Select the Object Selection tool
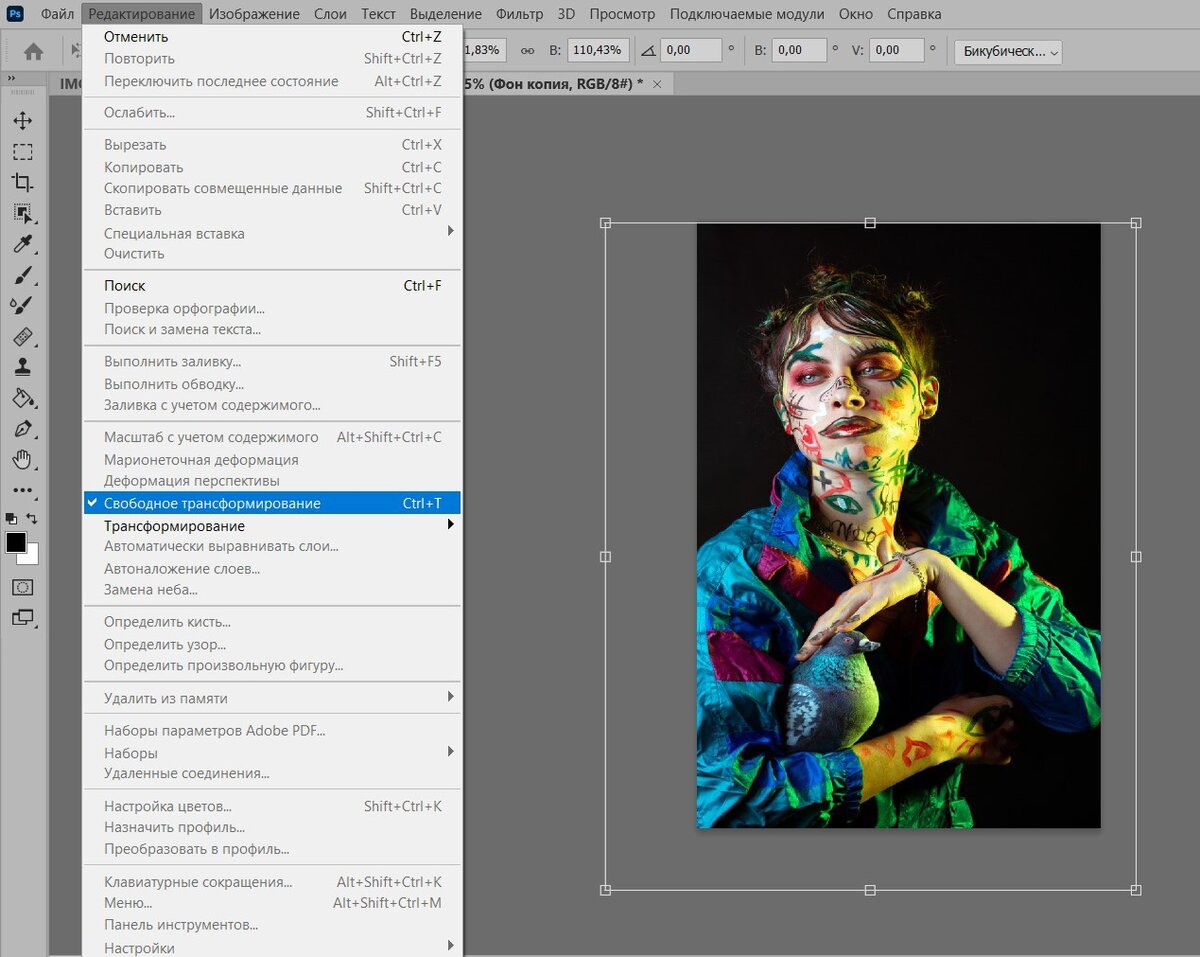 (22, 213)
